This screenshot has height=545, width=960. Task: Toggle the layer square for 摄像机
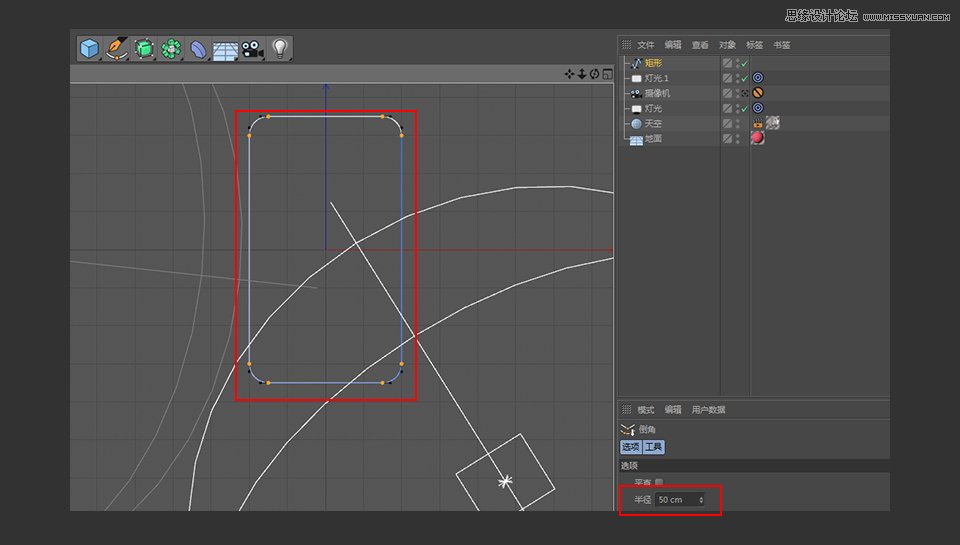pyautogui.click(x=727, y=93)
